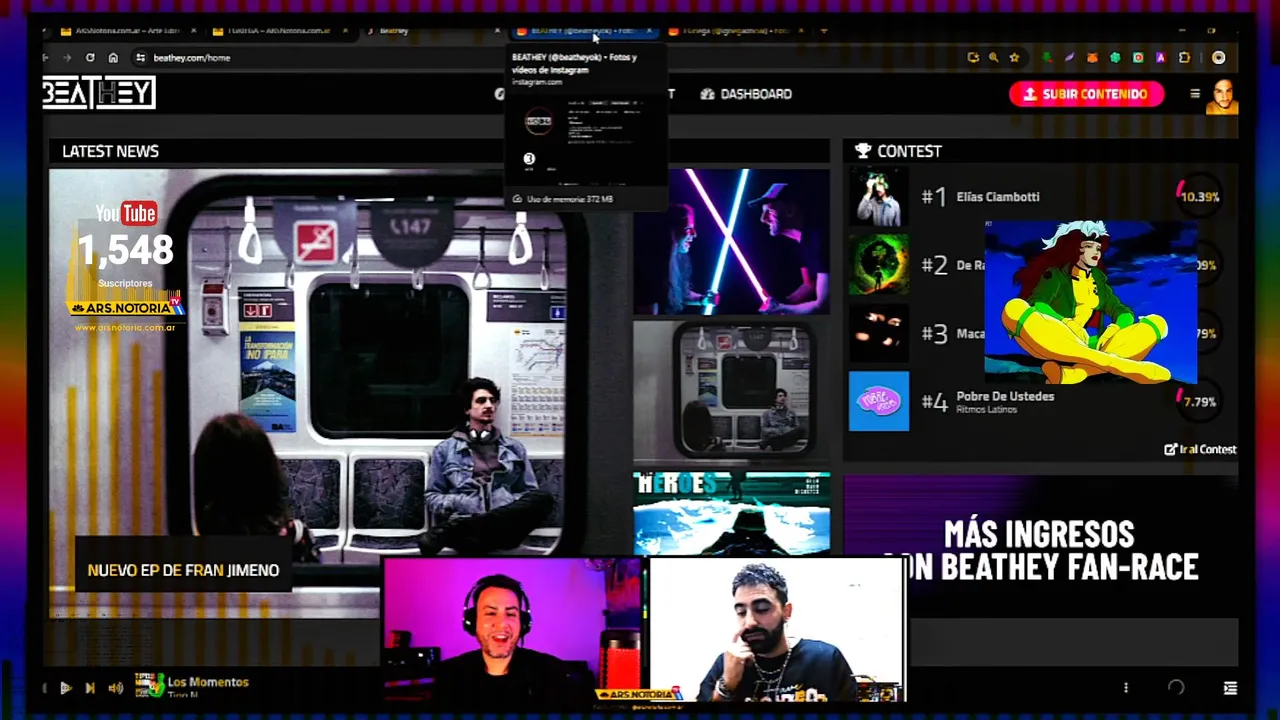Click the 10.39% vote ring for entry #1
The image size is (1280, 720).
point(1198,197)
